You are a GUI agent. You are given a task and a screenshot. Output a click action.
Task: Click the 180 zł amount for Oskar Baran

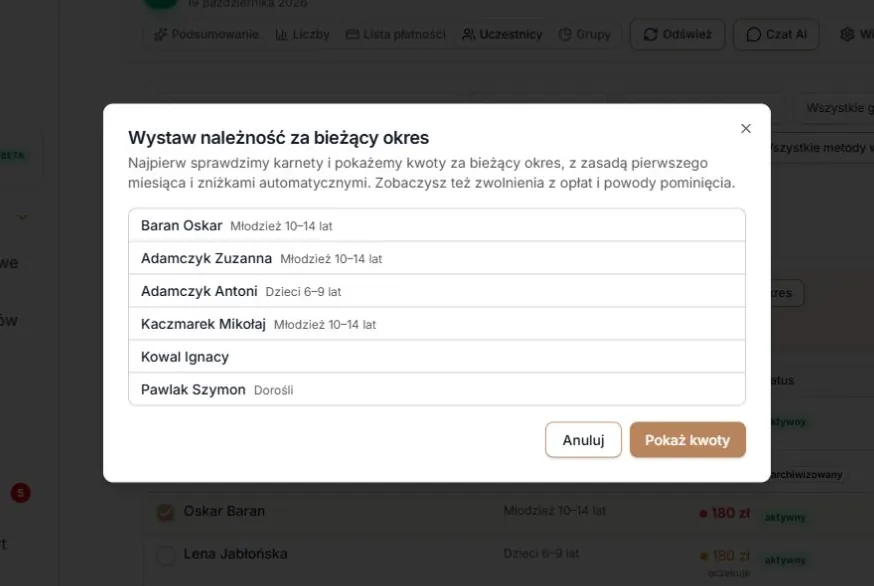730,513
